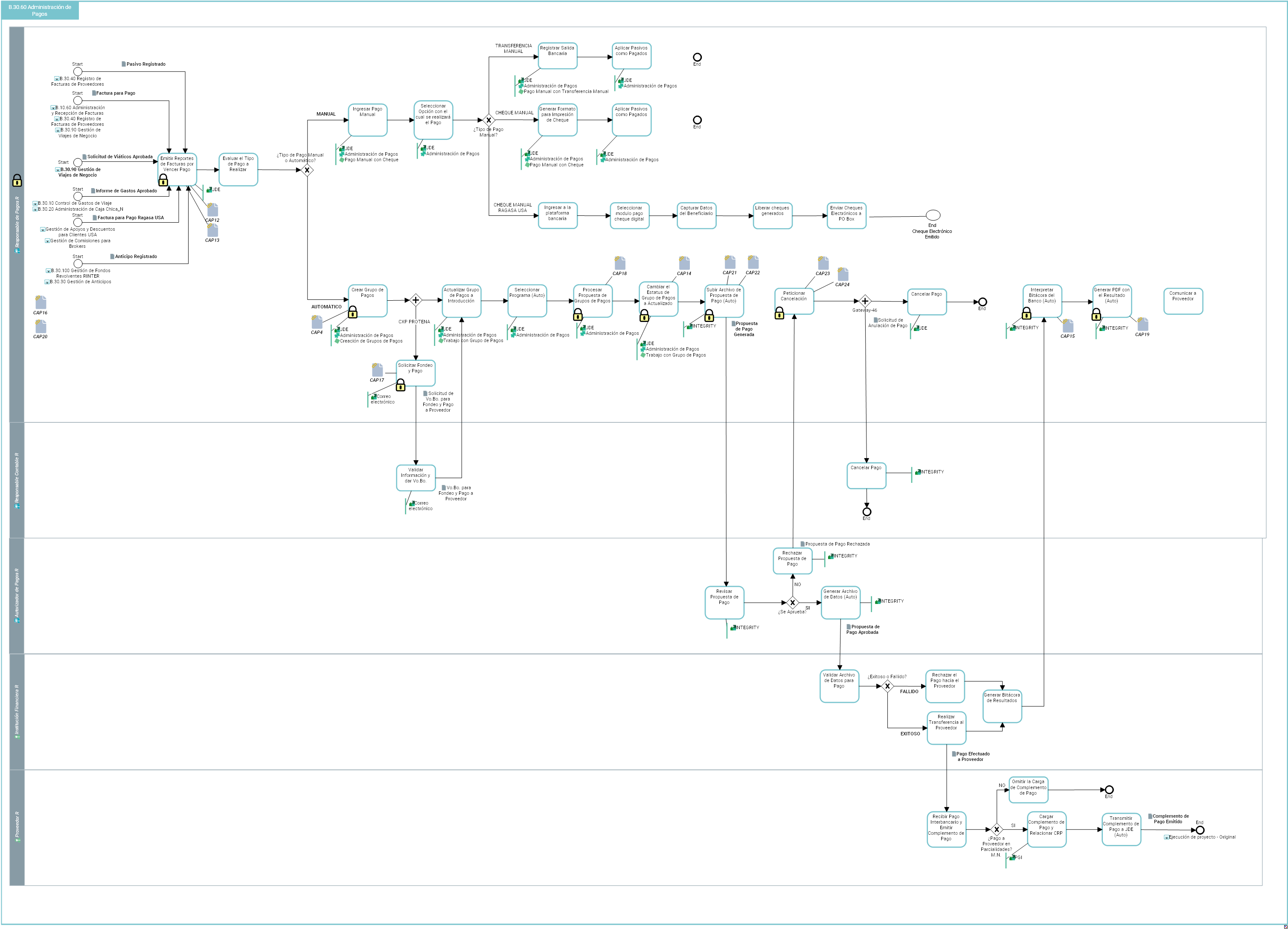1288x929 pixels.
Task: Click the CAP18 document icon
Action: point(619,263)
